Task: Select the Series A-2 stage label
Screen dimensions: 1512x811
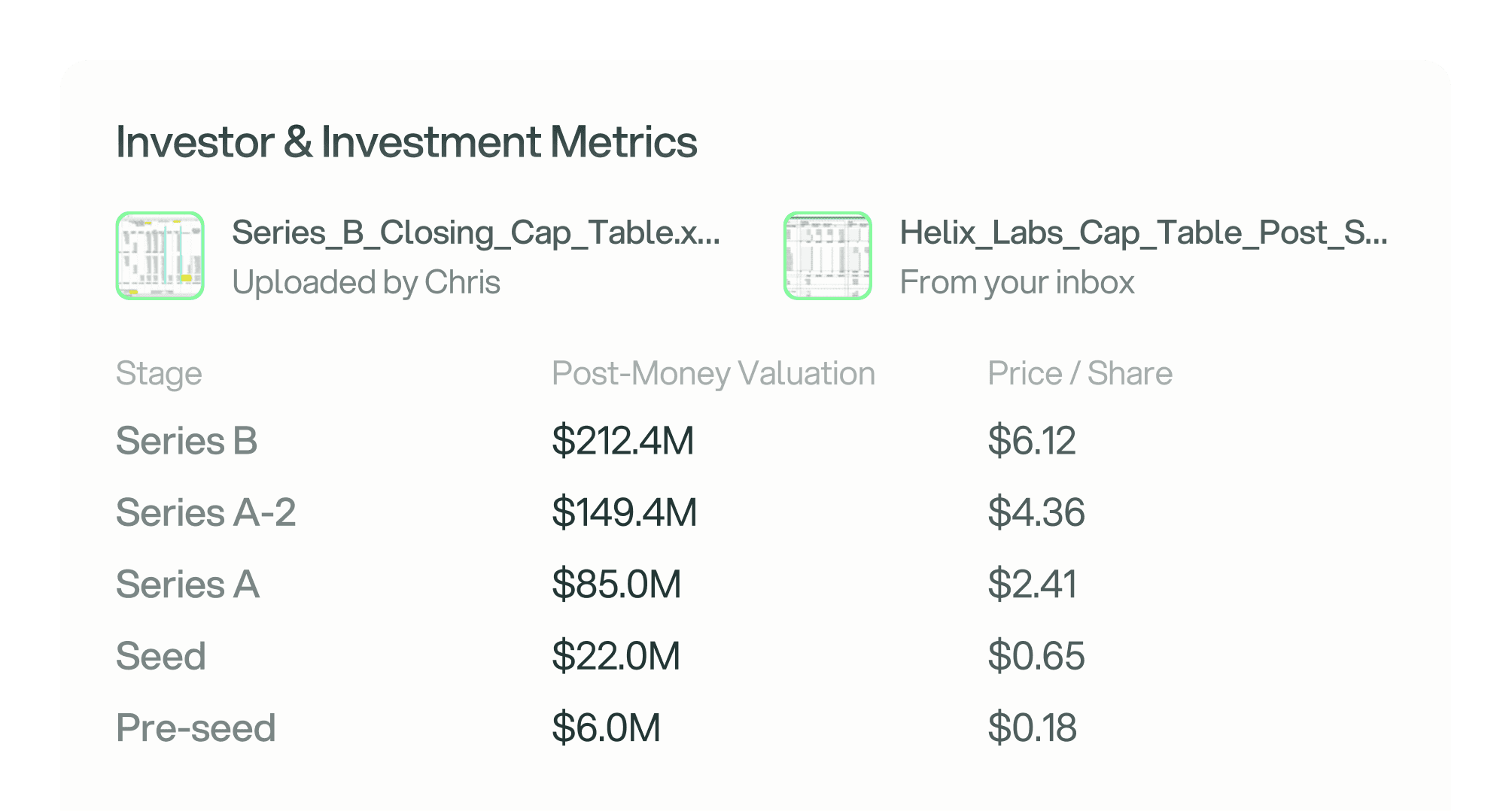Action: (206, 512)
